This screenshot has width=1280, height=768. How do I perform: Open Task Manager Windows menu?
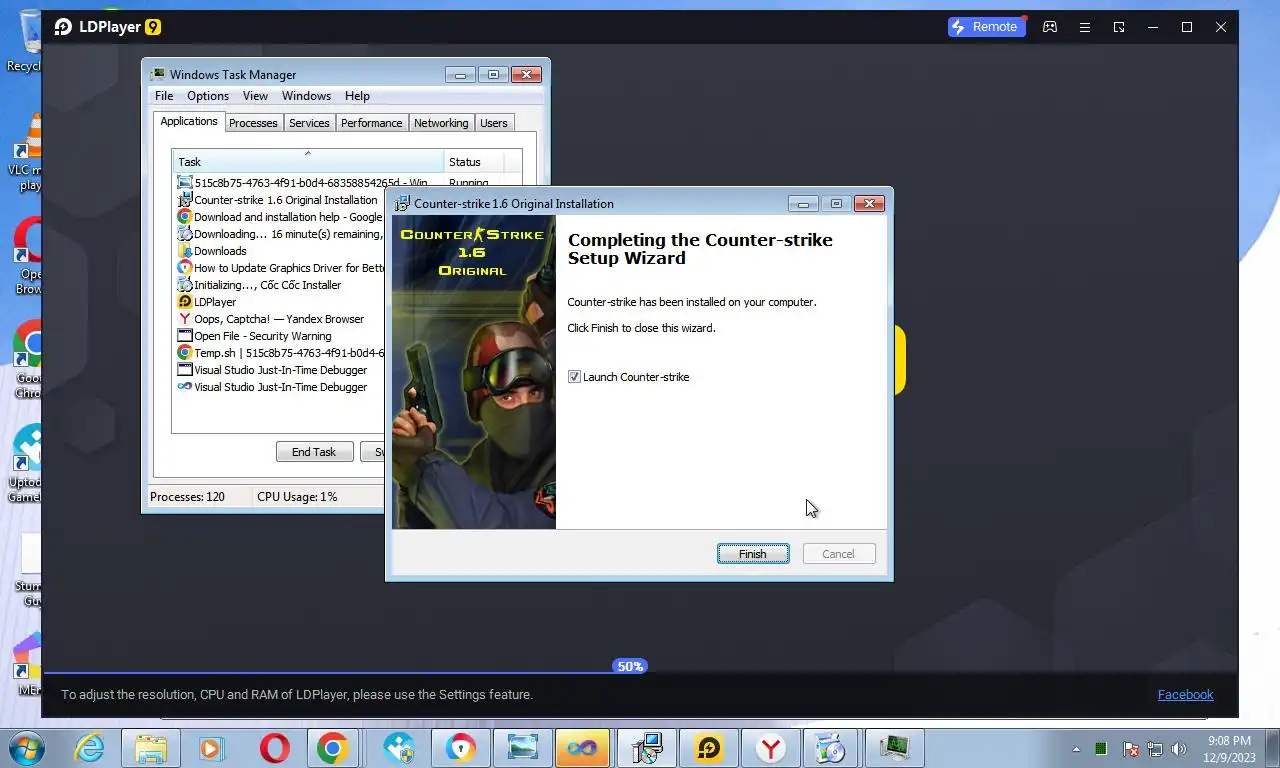tap(306, 96)
